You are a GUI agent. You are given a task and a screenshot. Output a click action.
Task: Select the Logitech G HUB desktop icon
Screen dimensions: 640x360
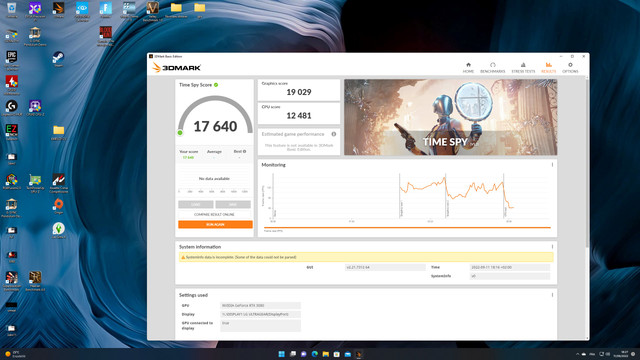pos(11,108)
